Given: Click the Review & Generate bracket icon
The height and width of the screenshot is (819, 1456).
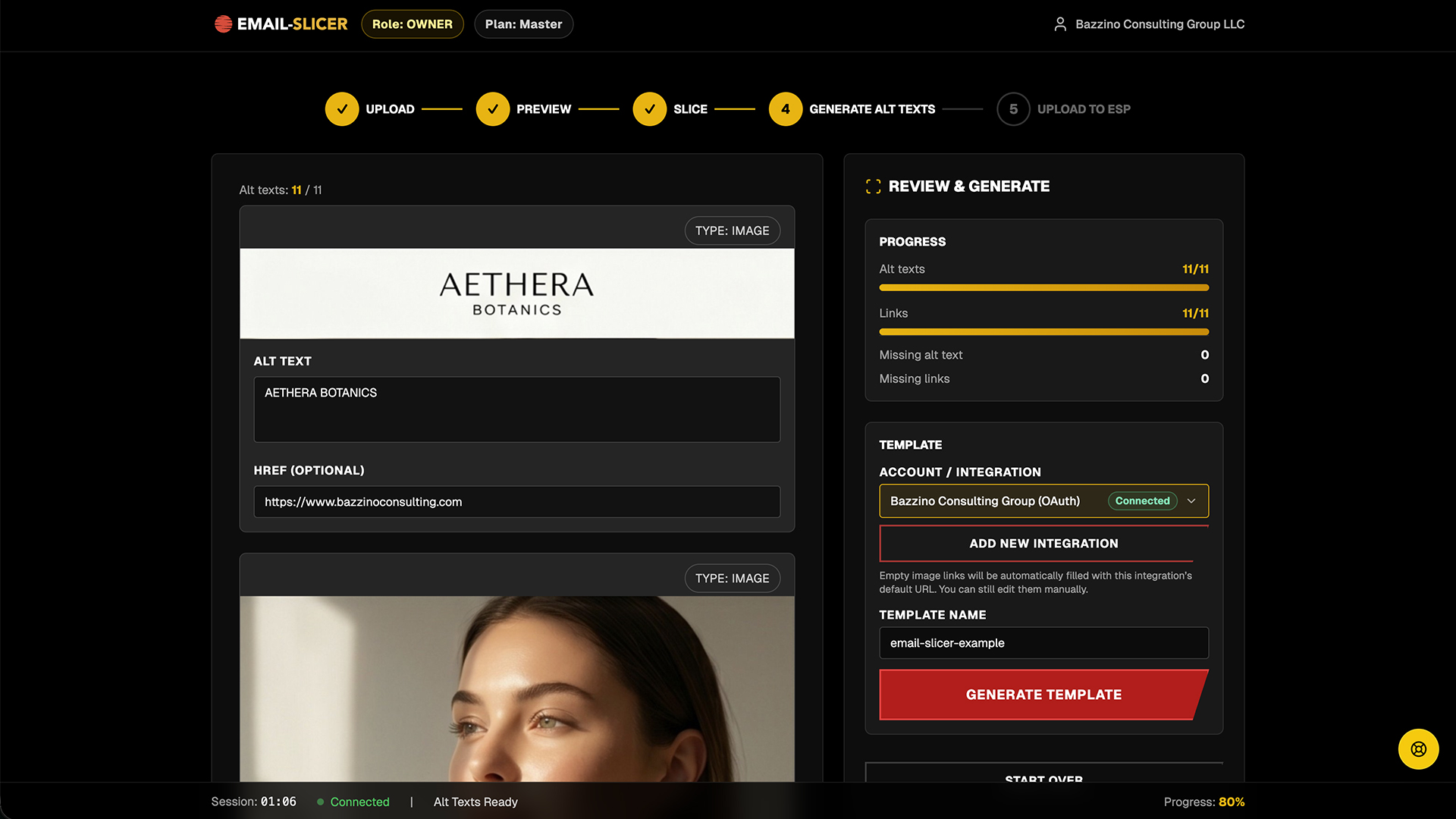Looking at the screenshot, I should point(874,187).
